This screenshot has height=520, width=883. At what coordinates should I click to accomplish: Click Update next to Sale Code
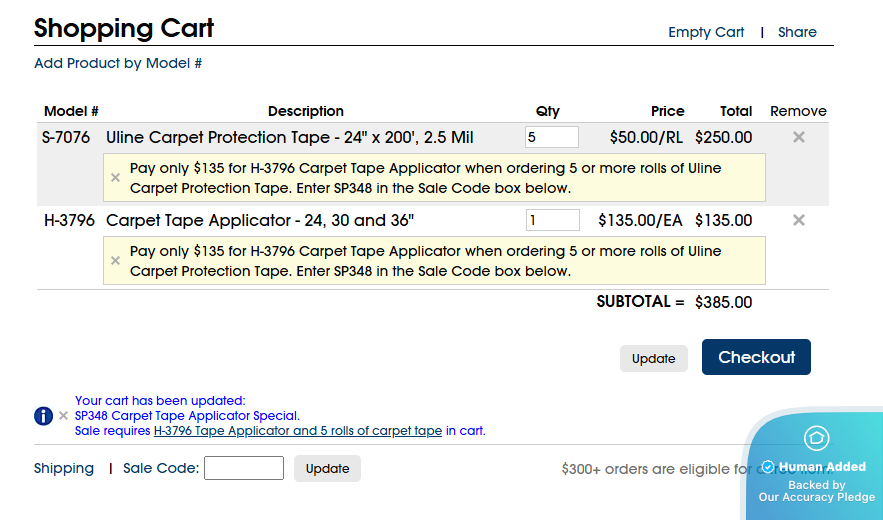click(327, 469)
